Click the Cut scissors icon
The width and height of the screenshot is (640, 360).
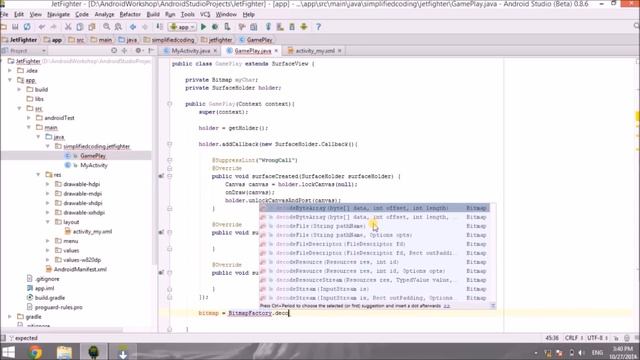click(68, 27)
